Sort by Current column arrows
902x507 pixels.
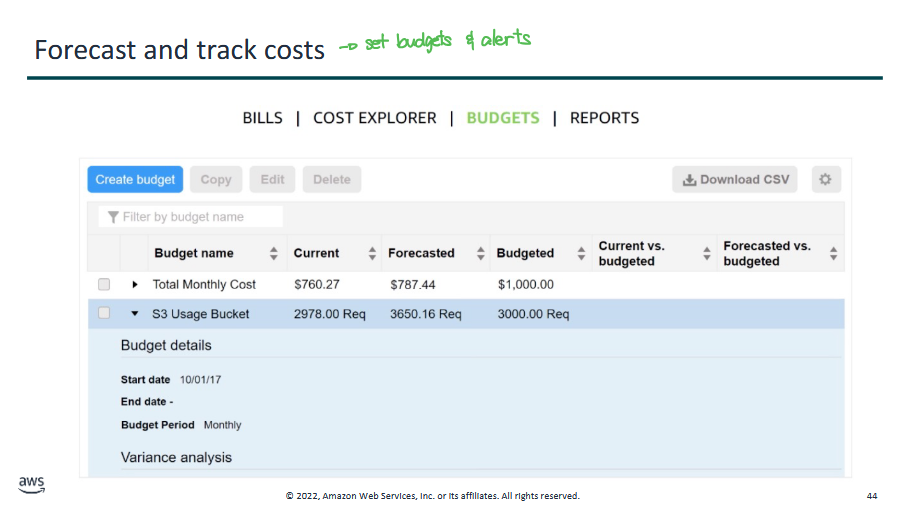373,254
